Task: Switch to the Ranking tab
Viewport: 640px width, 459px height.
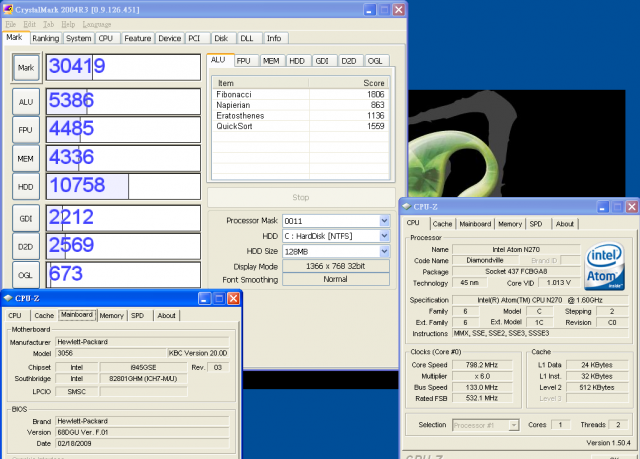Action: point(46,38)
